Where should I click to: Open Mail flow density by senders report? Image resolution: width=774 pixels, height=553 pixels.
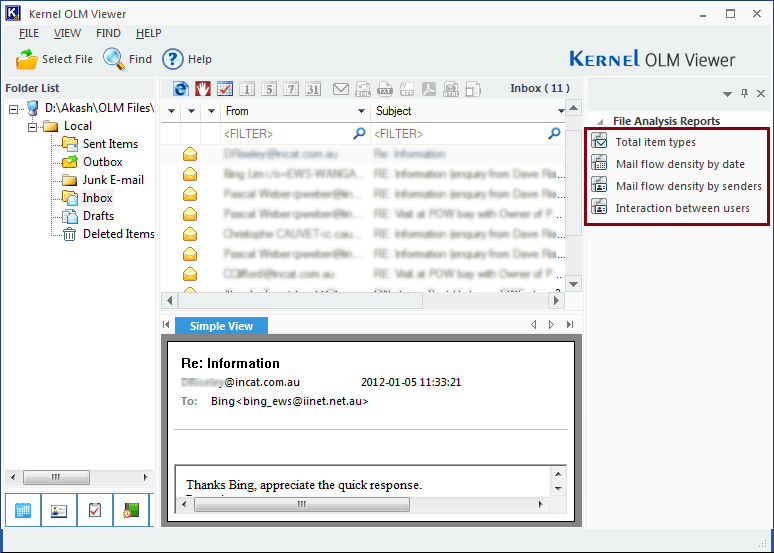point(689,186)
